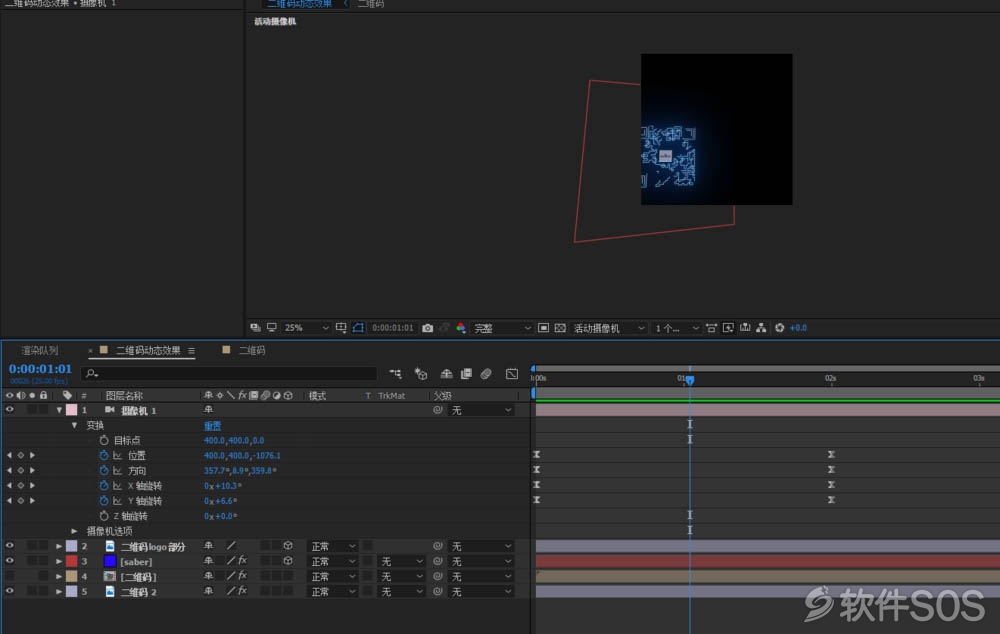Toggle stopwatch for Z 轴旋转 property

pyautogui.click(x=104, y=516)
